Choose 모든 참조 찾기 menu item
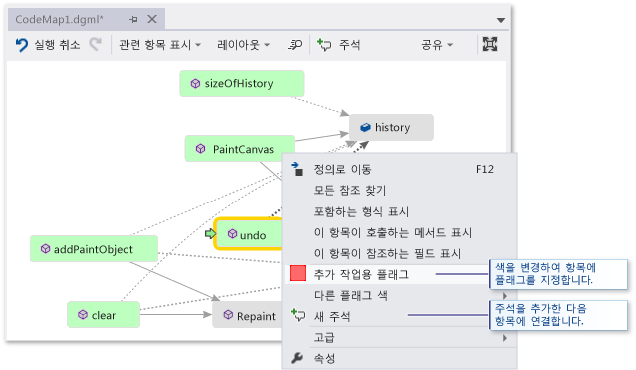The height and width of the screenshot is (370, 636). (x=400, y=190)
